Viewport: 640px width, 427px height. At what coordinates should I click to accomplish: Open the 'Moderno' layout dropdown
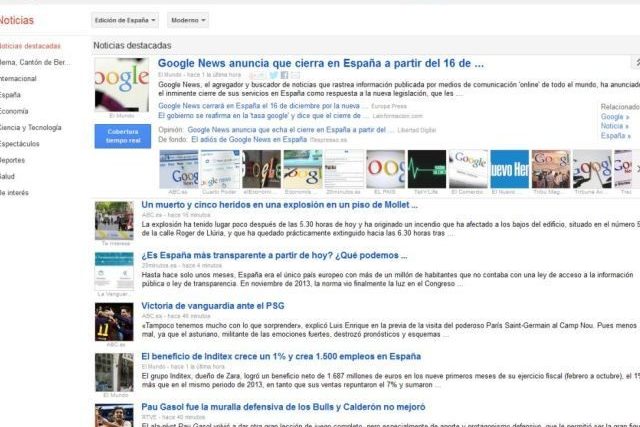click(188, 20)
